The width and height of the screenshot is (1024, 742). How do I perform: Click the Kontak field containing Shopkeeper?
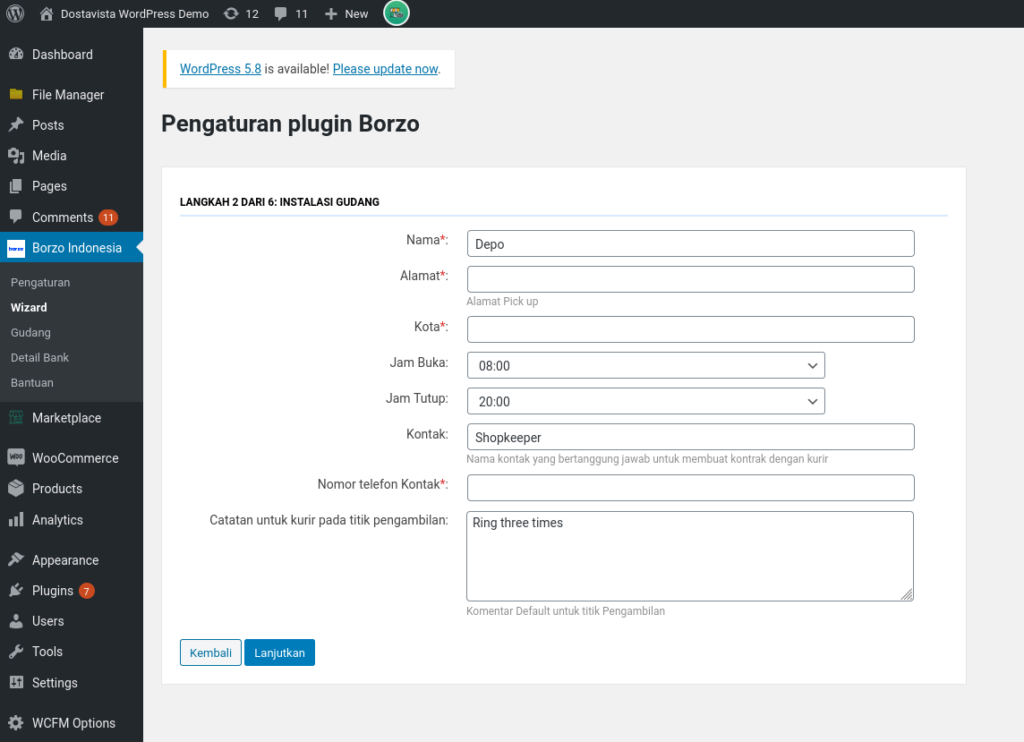click(690, 437)
